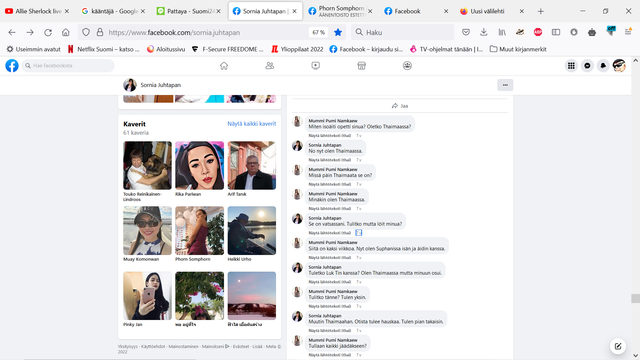Open the account profile picture menu

619,66
